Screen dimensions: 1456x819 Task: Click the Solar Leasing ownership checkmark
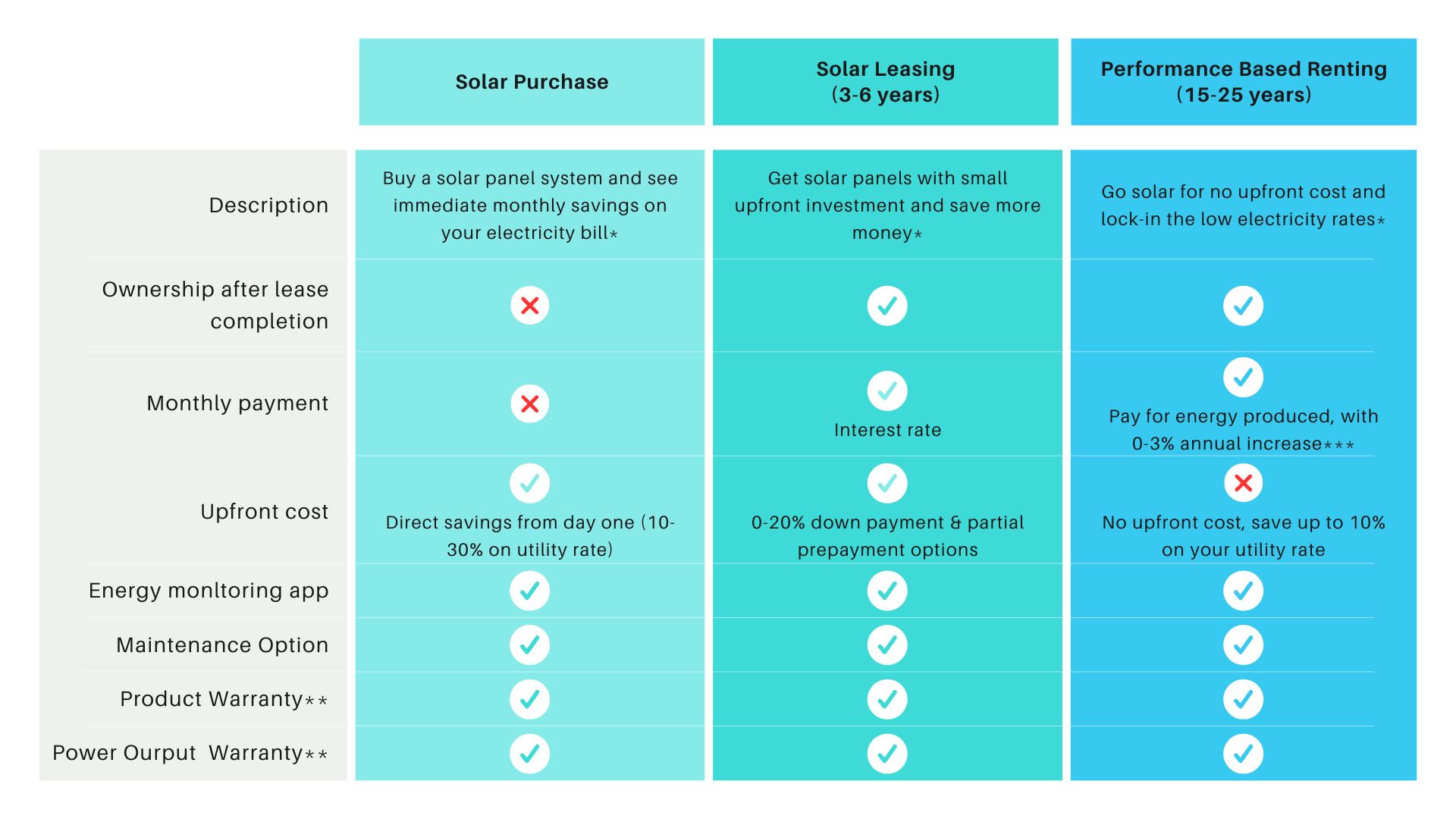[886, 306]
